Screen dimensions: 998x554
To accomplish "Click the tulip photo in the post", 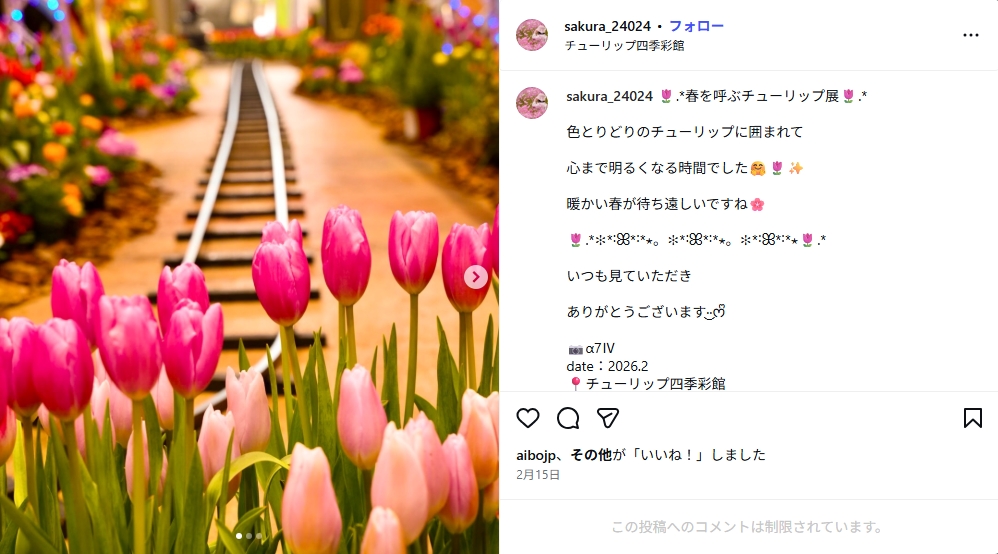I will point(250,277).
